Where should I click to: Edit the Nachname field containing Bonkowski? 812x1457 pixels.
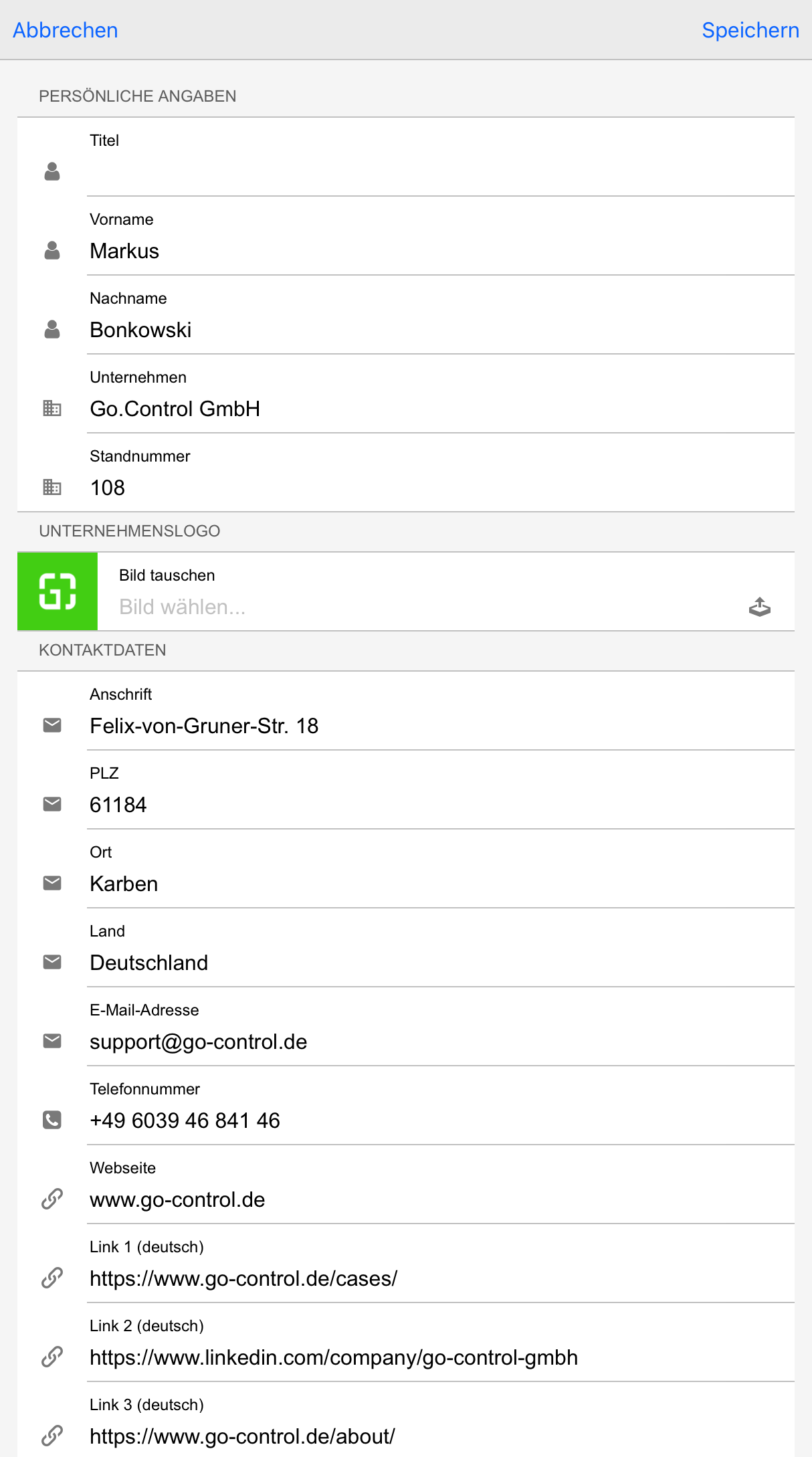tap(441, 330)
